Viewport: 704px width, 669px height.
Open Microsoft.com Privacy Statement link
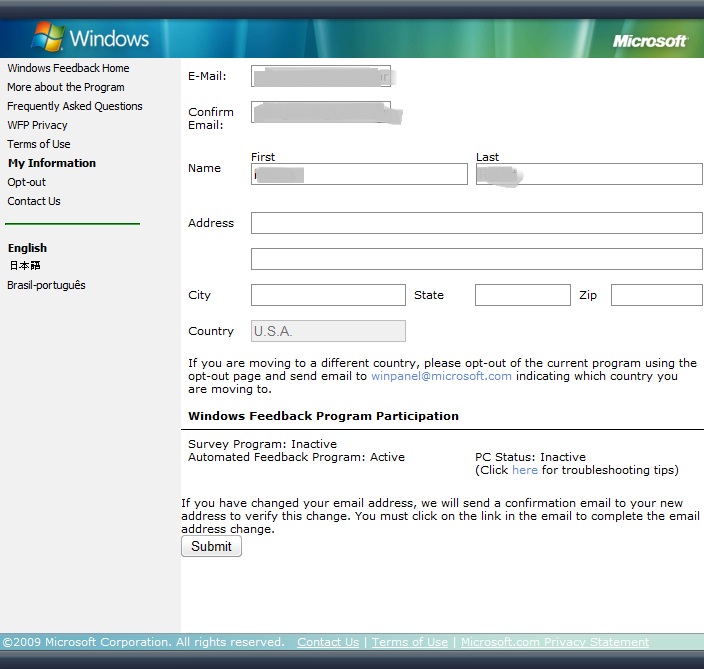tap(555, 642)
